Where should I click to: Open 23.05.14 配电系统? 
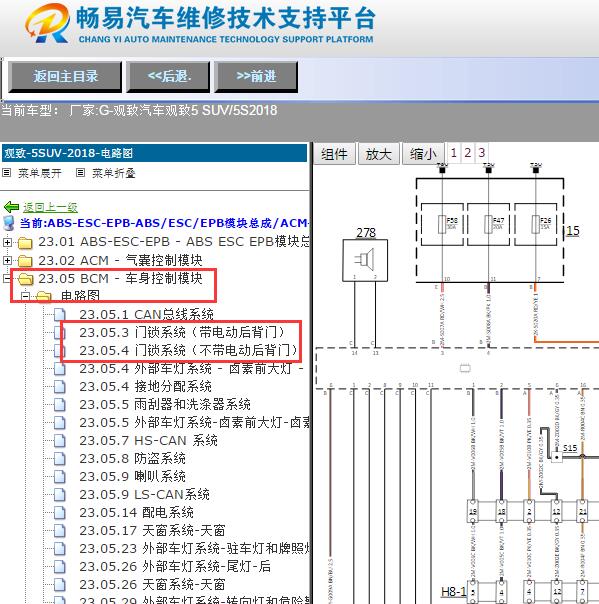click(136, 512)
